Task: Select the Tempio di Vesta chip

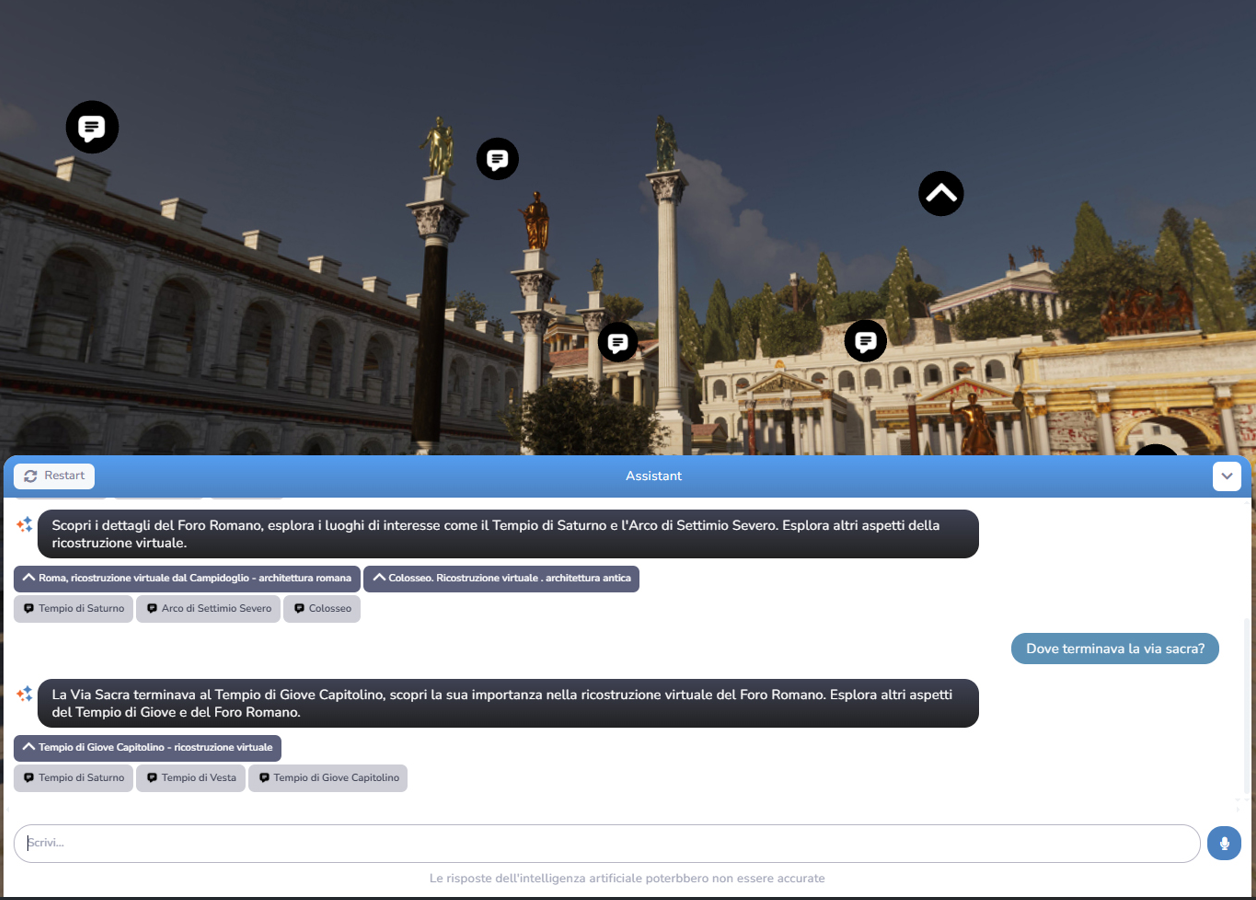Action: (191, 778)
